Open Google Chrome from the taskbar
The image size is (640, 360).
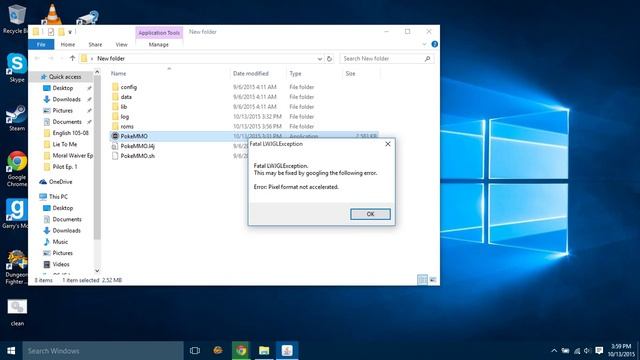(241, 351)
